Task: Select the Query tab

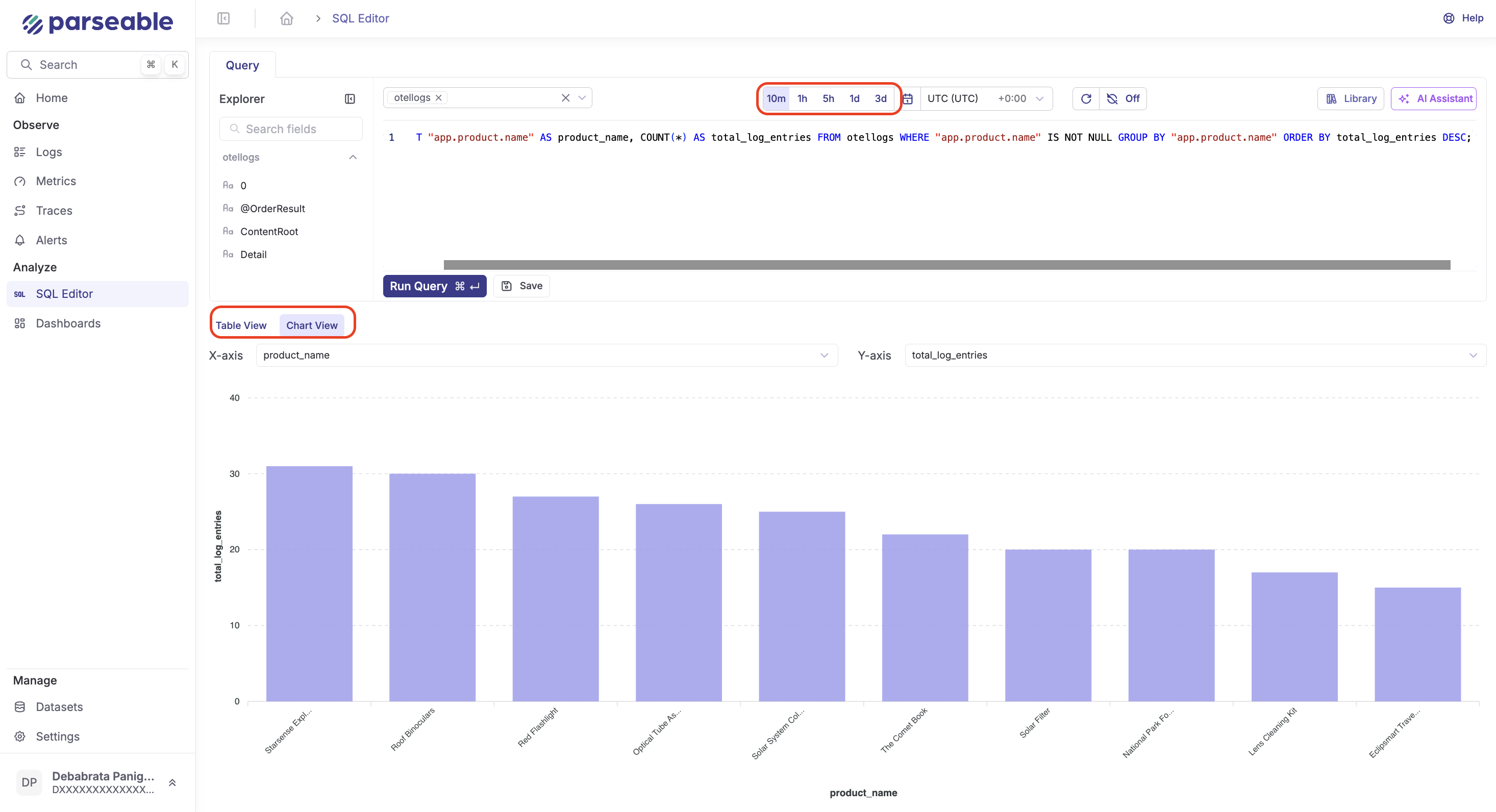Action: pos(242,66)
